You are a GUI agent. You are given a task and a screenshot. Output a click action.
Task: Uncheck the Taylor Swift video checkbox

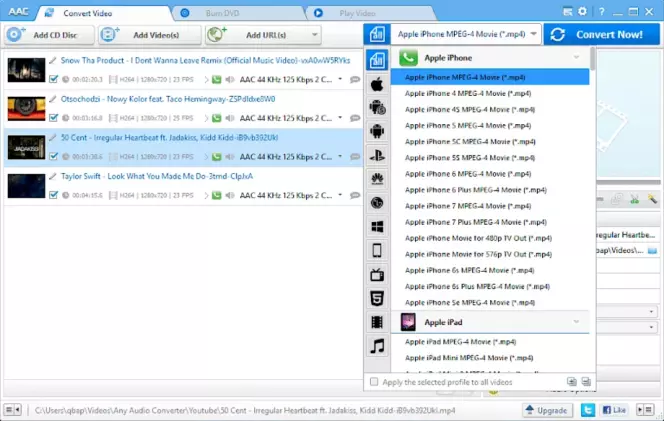coord(53,195)
